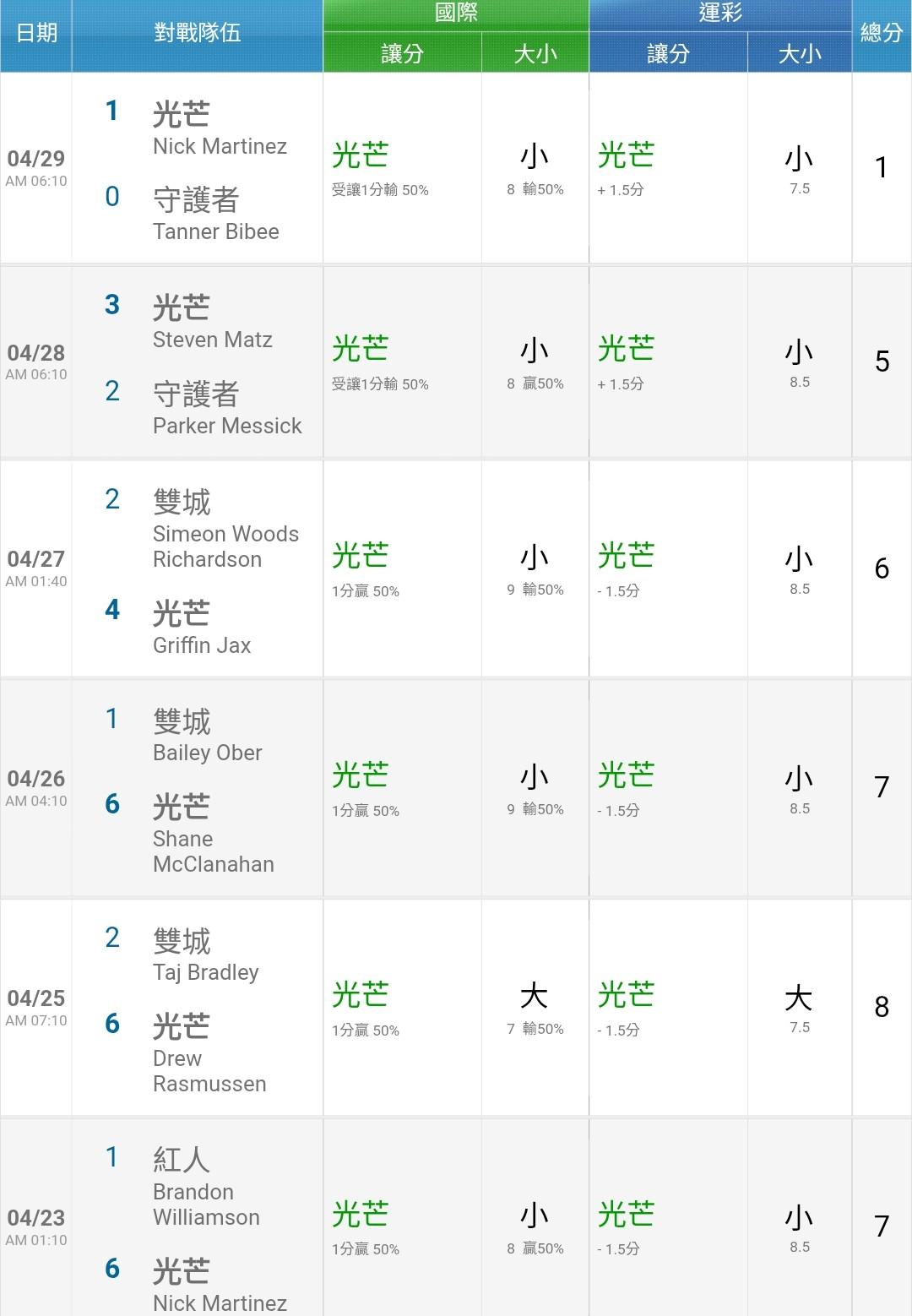Select the 運彩 header tab
The image size is (912, 1316).
pyautogui.click(x=720, y=14)
